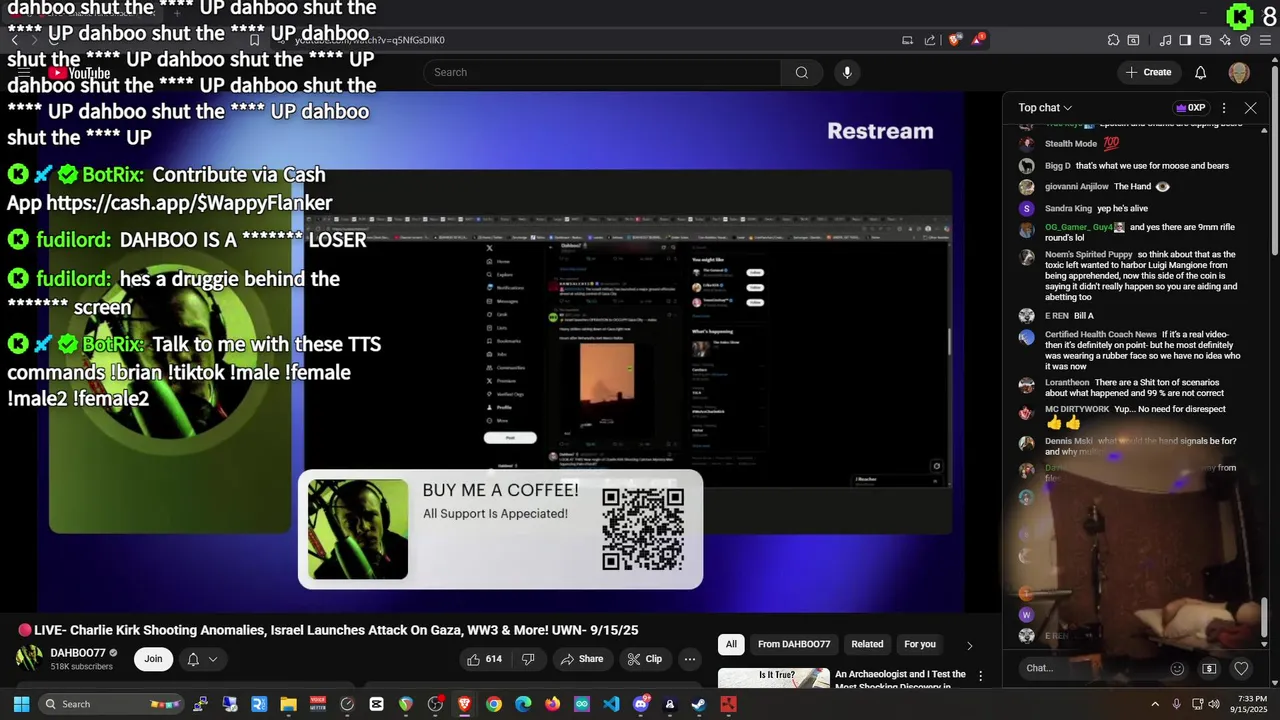Open YouTube notifications bell at top
The height and width of the screenshot is (720, 1280).
[x=1201, y=72]
